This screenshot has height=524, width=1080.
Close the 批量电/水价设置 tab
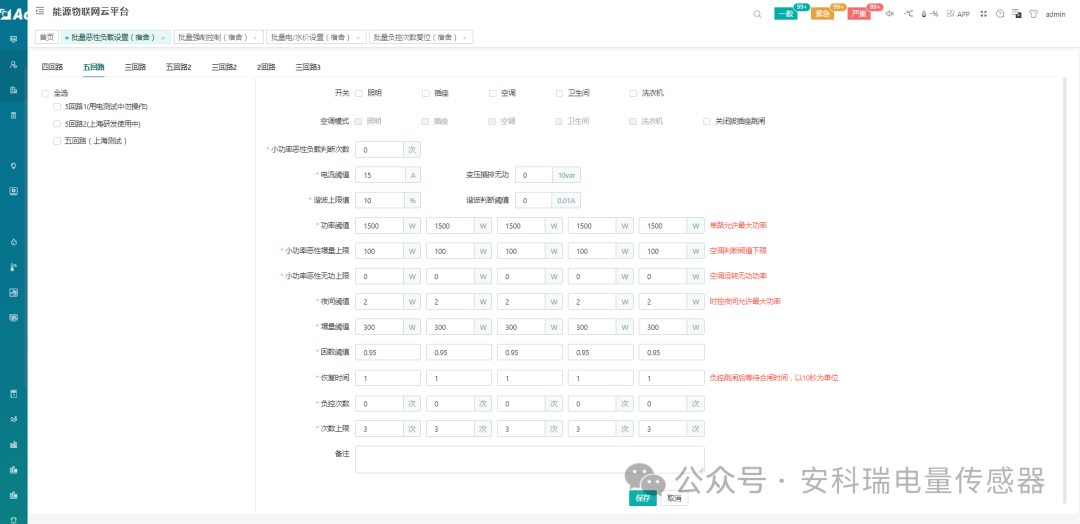pyautogui.click(x=357, y=38)
